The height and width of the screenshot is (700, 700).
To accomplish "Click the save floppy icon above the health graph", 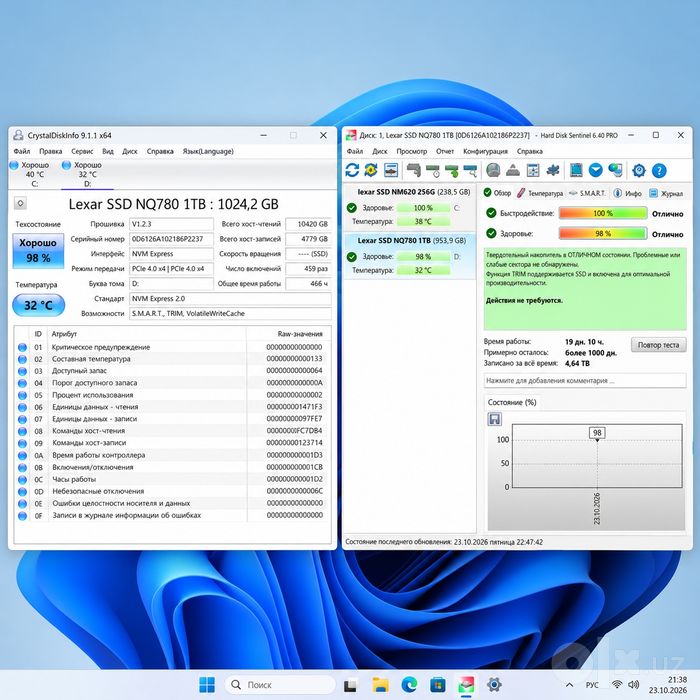I will [494, 419].
